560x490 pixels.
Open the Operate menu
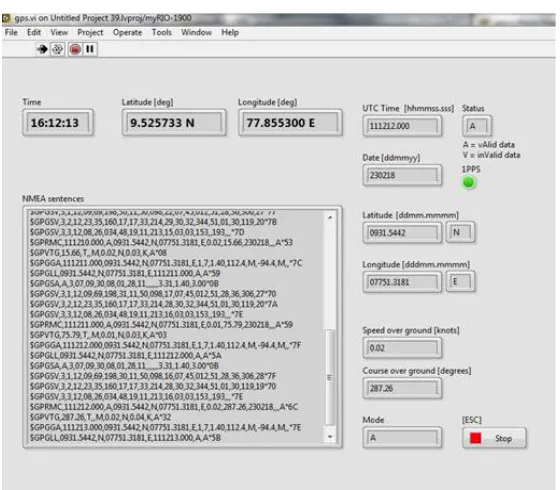[x=127, y=32]
